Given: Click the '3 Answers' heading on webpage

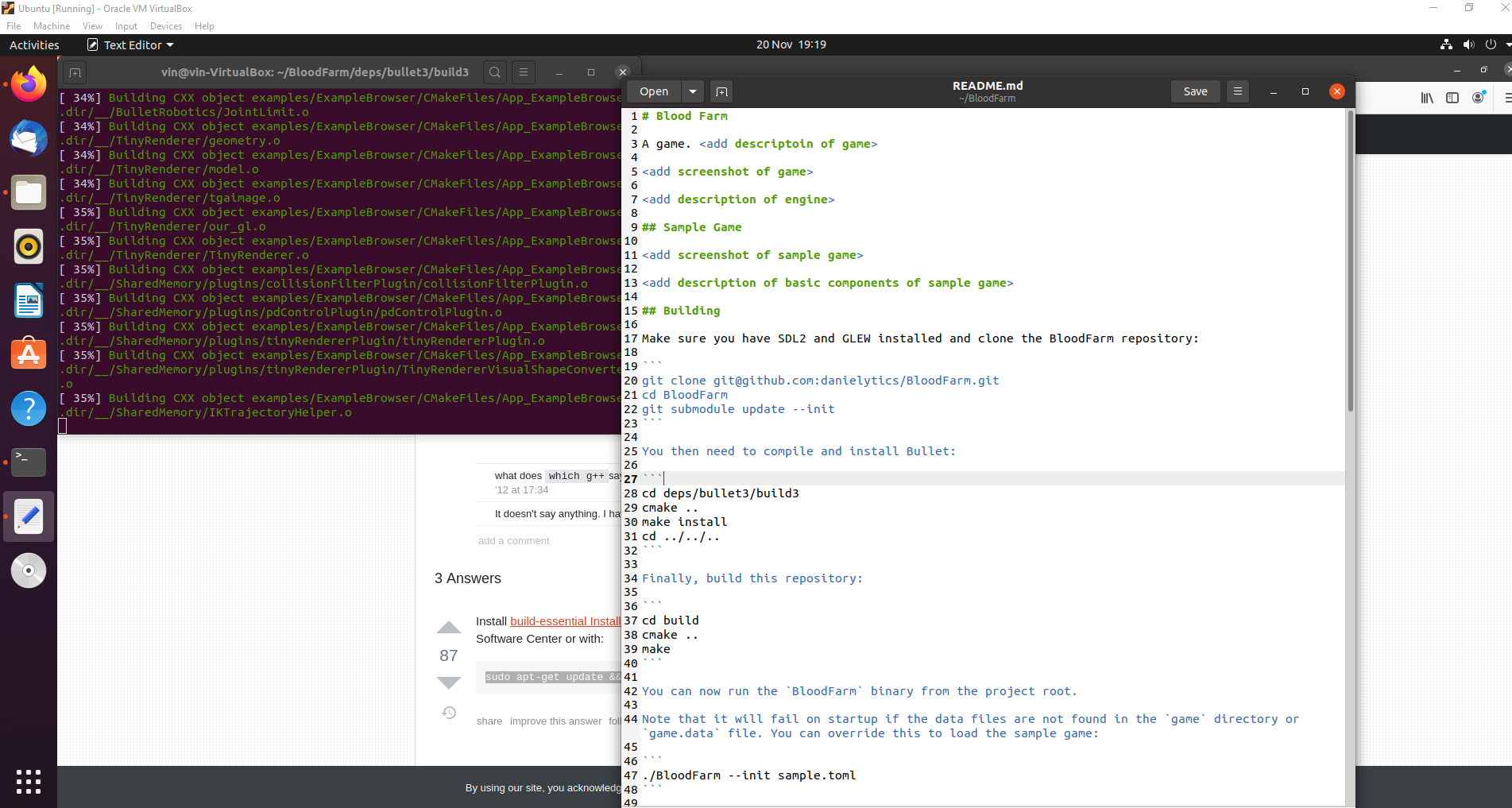Looking at the screenshot, I should click(468, 578).
